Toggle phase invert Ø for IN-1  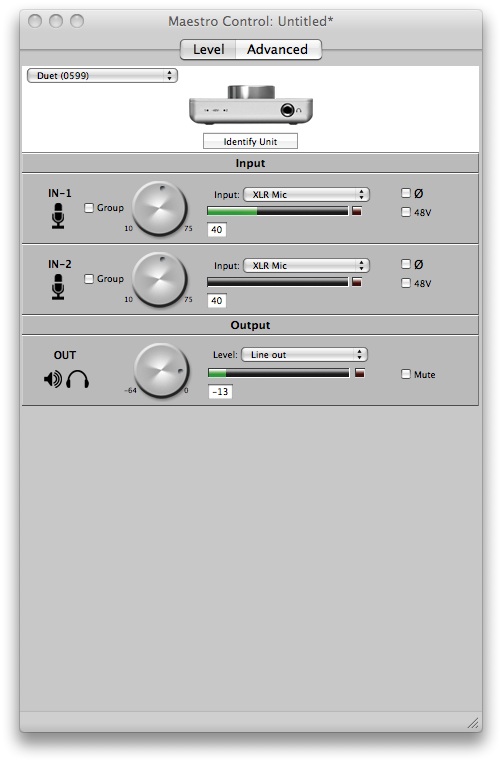[406, 193]
